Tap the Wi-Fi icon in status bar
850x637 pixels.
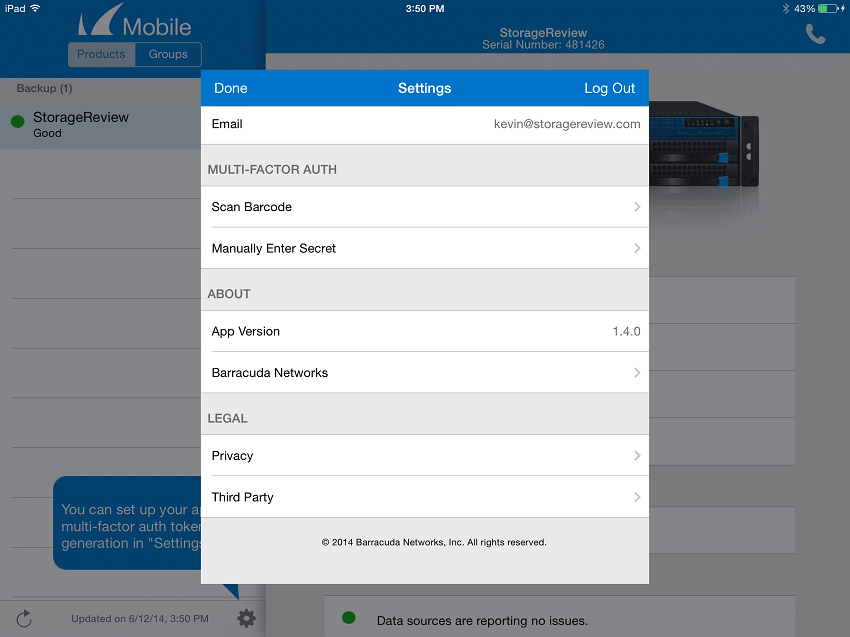coord(35,8)
